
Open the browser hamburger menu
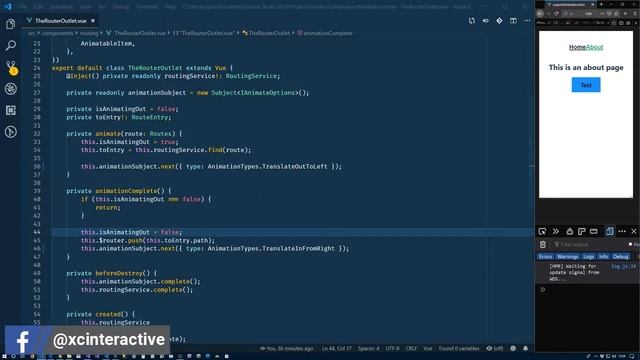[634, 13]
